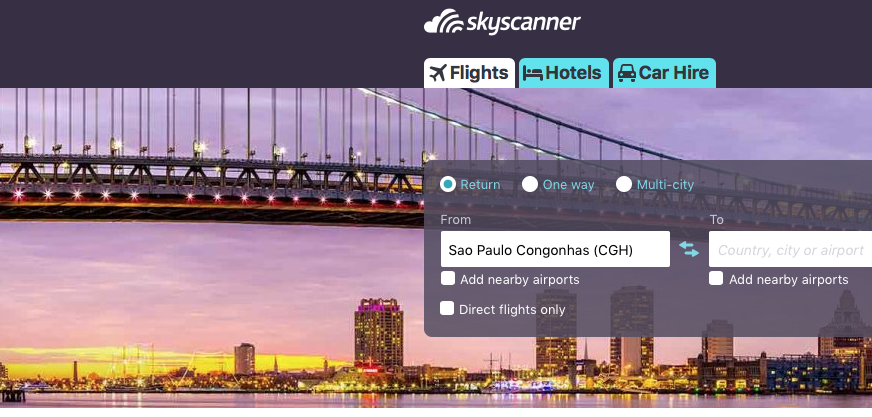
Task: Swap origin and destination with arrows icon
Action: click(689, 249)
